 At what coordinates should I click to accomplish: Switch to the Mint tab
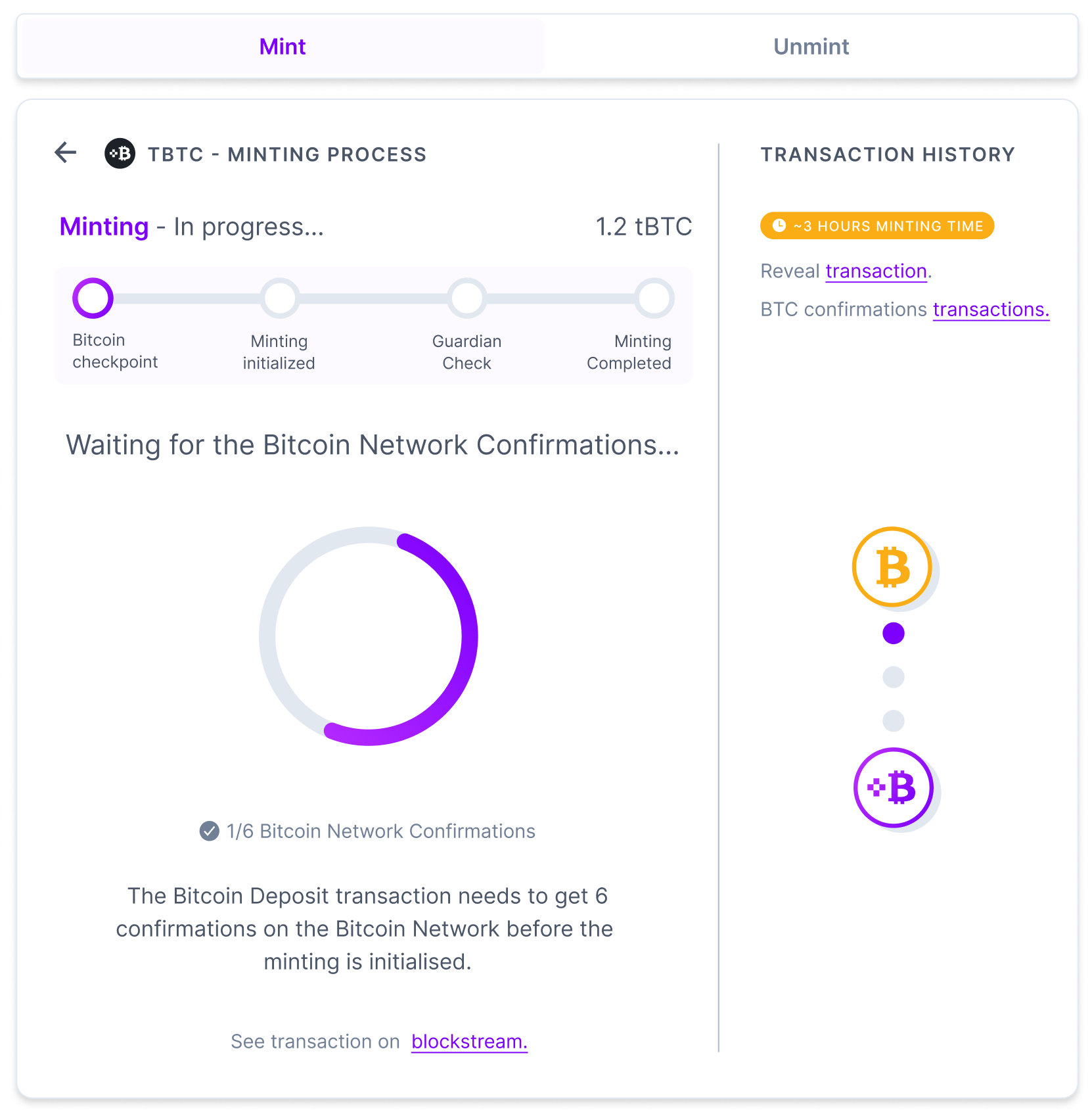click(x=282, y=46)
